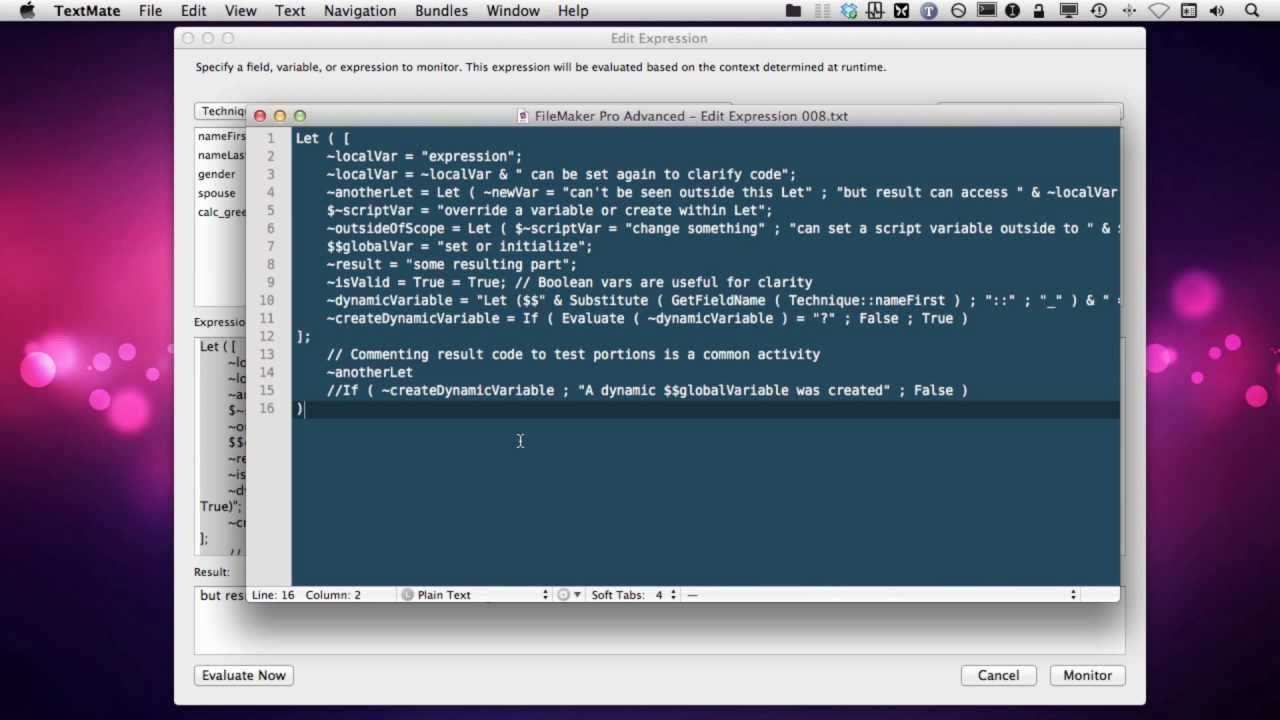Click the folder icon in menu bar
1280x720 pixels.
tap(794, 11)
